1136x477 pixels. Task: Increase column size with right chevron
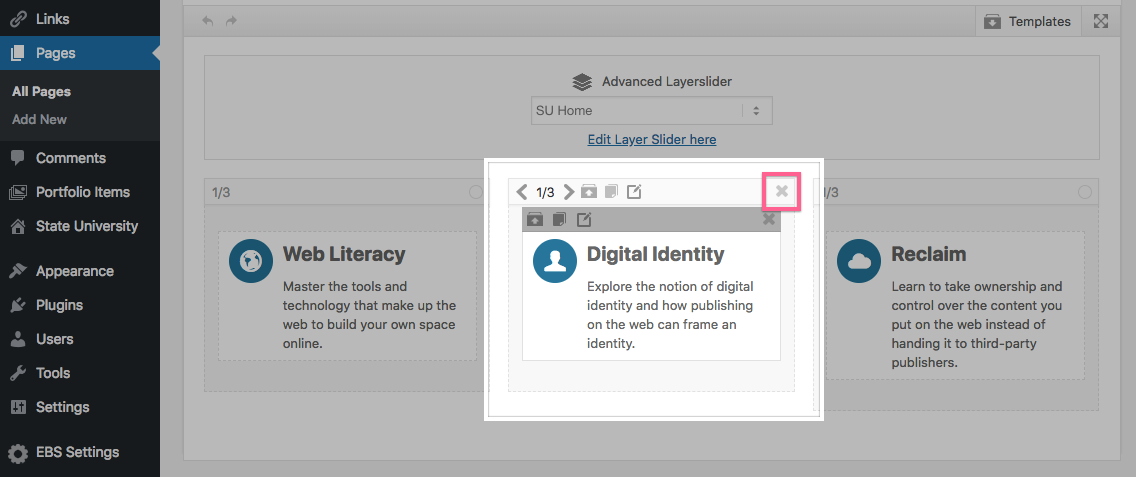tap(569, 191)
